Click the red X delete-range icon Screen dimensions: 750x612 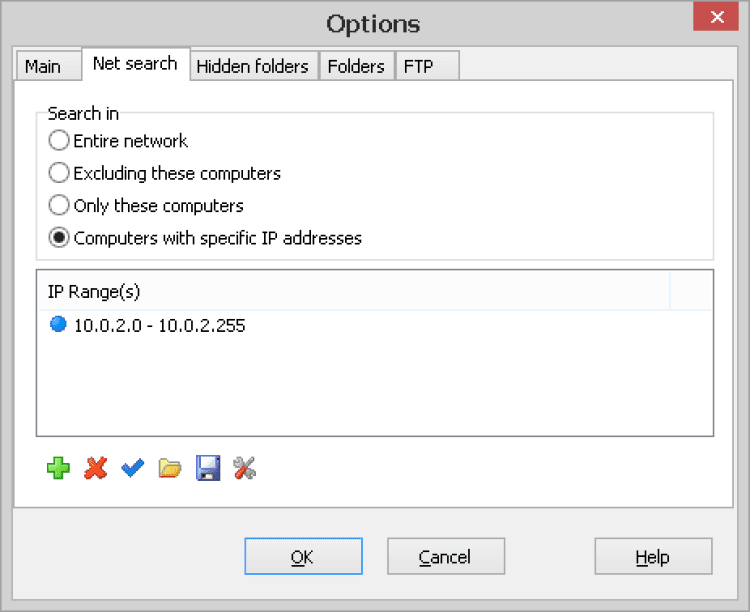(x=96, y=468)
